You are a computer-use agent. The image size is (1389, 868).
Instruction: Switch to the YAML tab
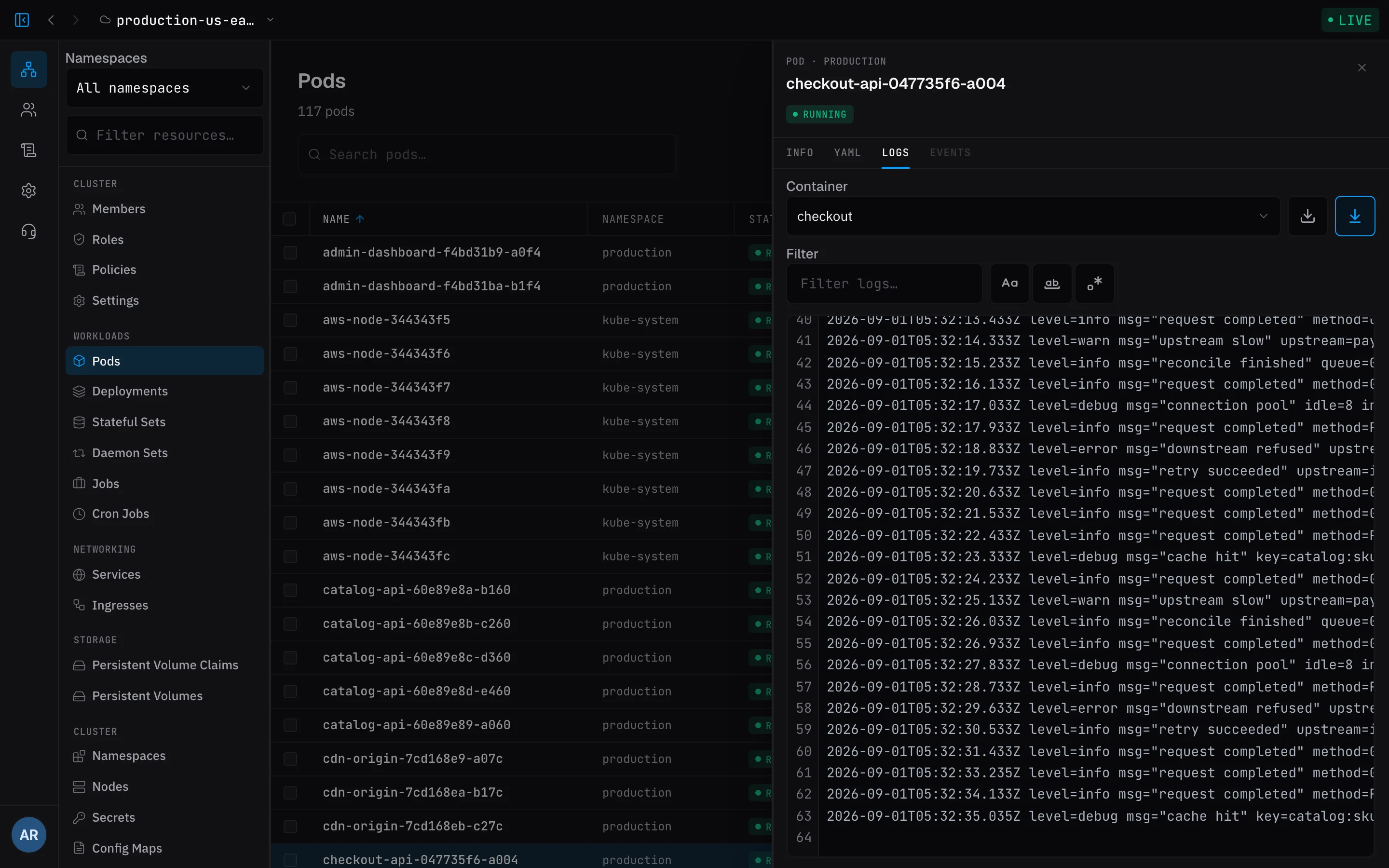pyautogui.click(x=847, y=153)
